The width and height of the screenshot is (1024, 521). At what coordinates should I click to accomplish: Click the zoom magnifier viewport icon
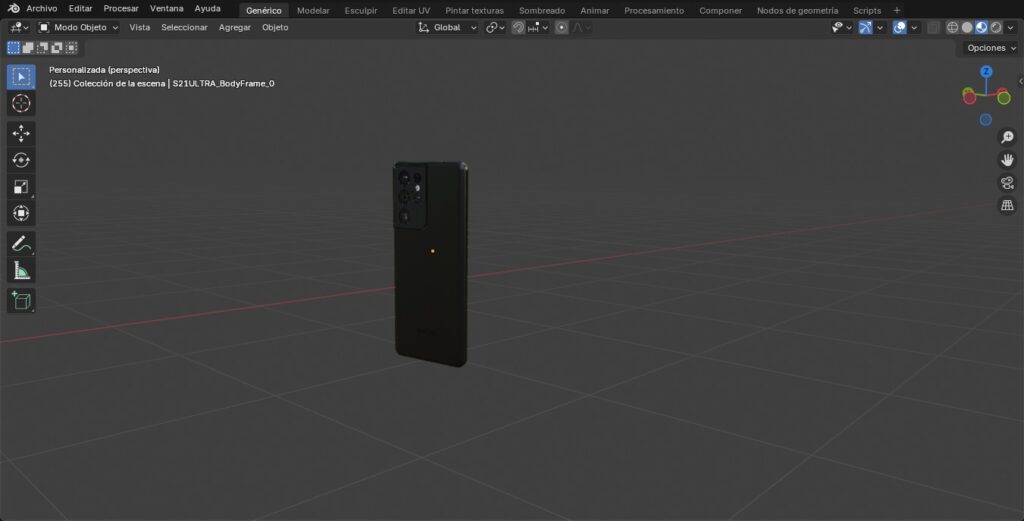[1007, 137]
